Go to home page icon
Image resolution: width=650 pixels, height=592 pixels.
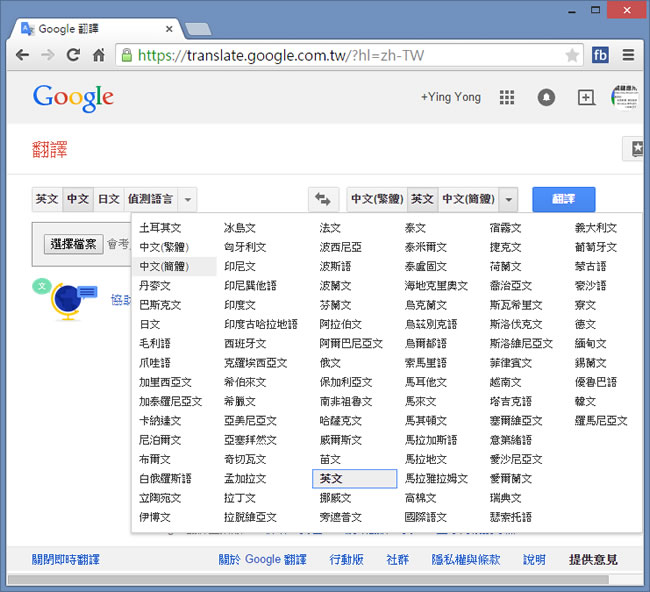[99, 55]
